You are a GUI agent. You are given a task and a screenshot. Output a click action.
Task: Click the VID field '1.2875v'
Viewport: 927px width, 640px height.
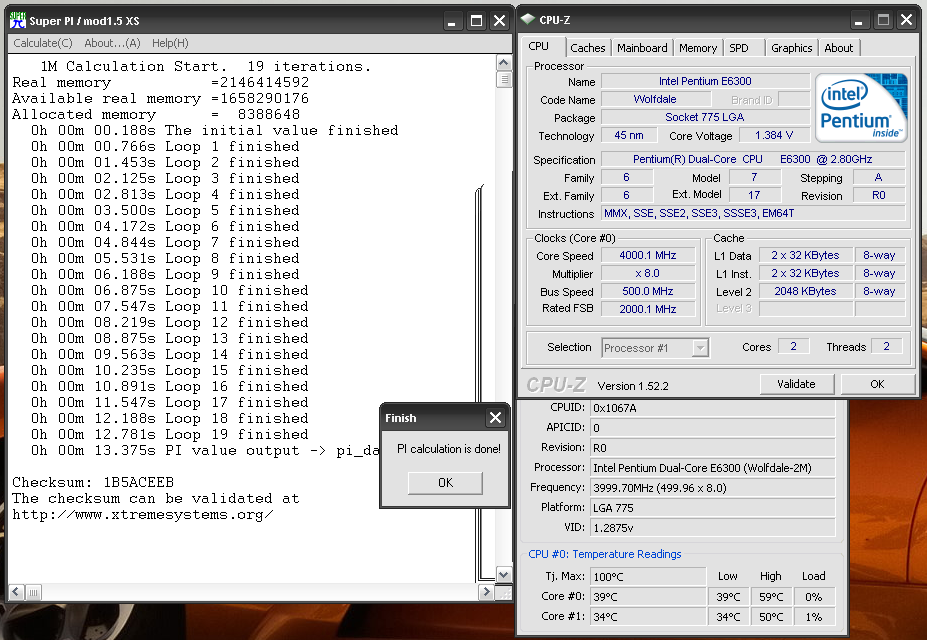pyautogui.click(x=713, y=528)
